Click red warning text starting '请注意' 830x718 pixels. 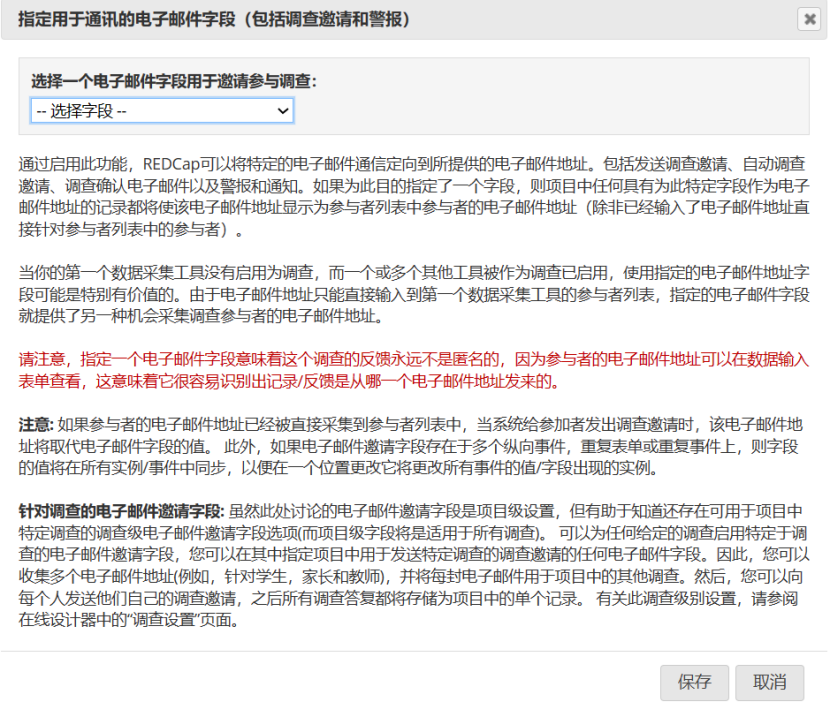(x=414, y=370)
